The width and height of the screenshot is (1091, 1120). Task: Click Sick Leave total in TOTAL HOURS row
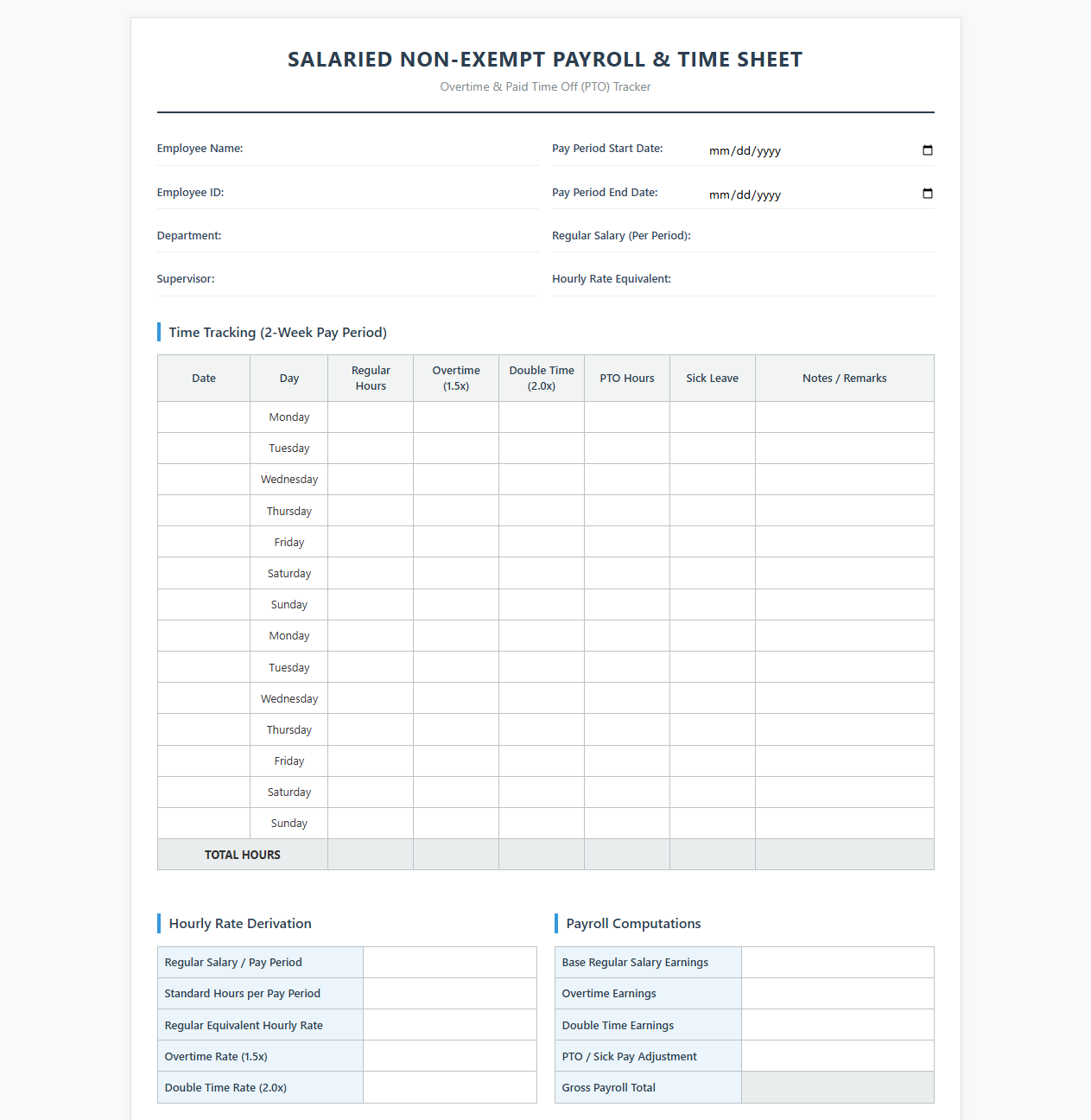click(713, 855)
